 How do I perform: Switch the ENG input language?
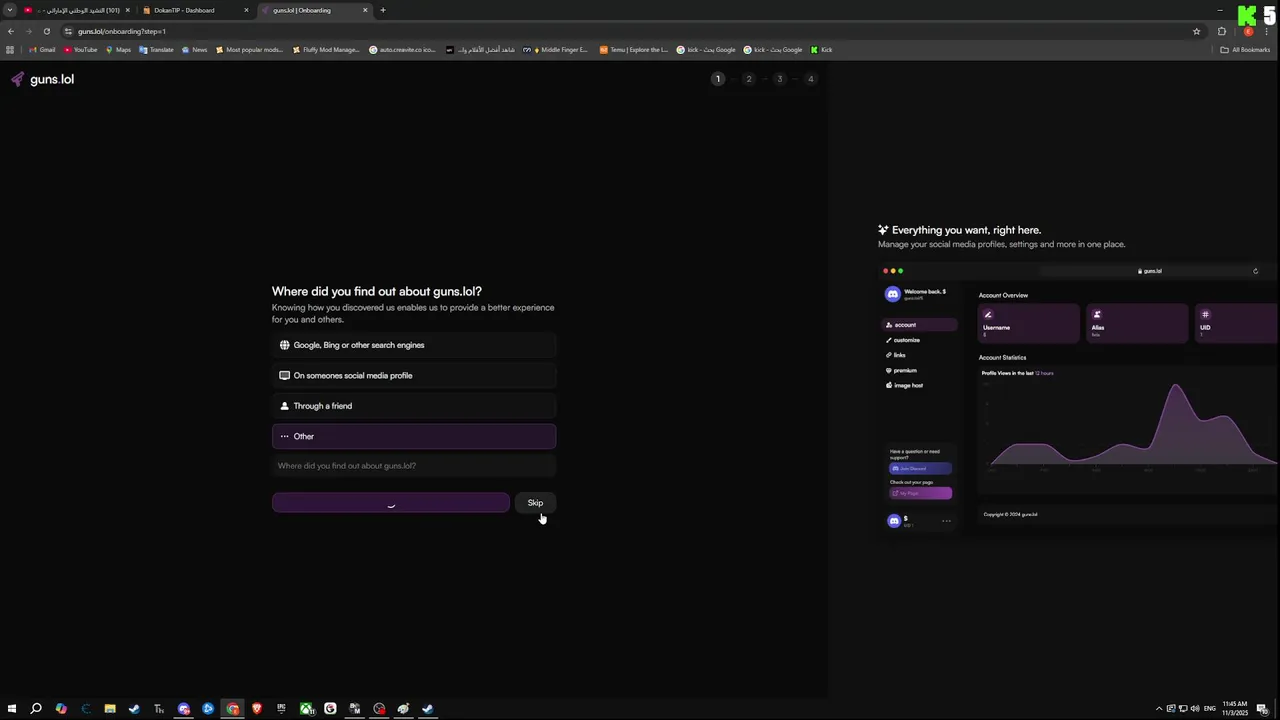click(x=1210, y=709)
